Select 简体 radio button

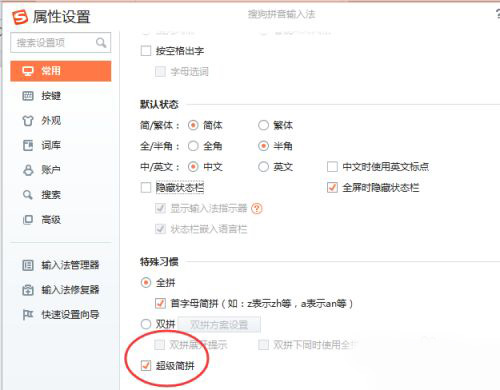click(193, 125)
